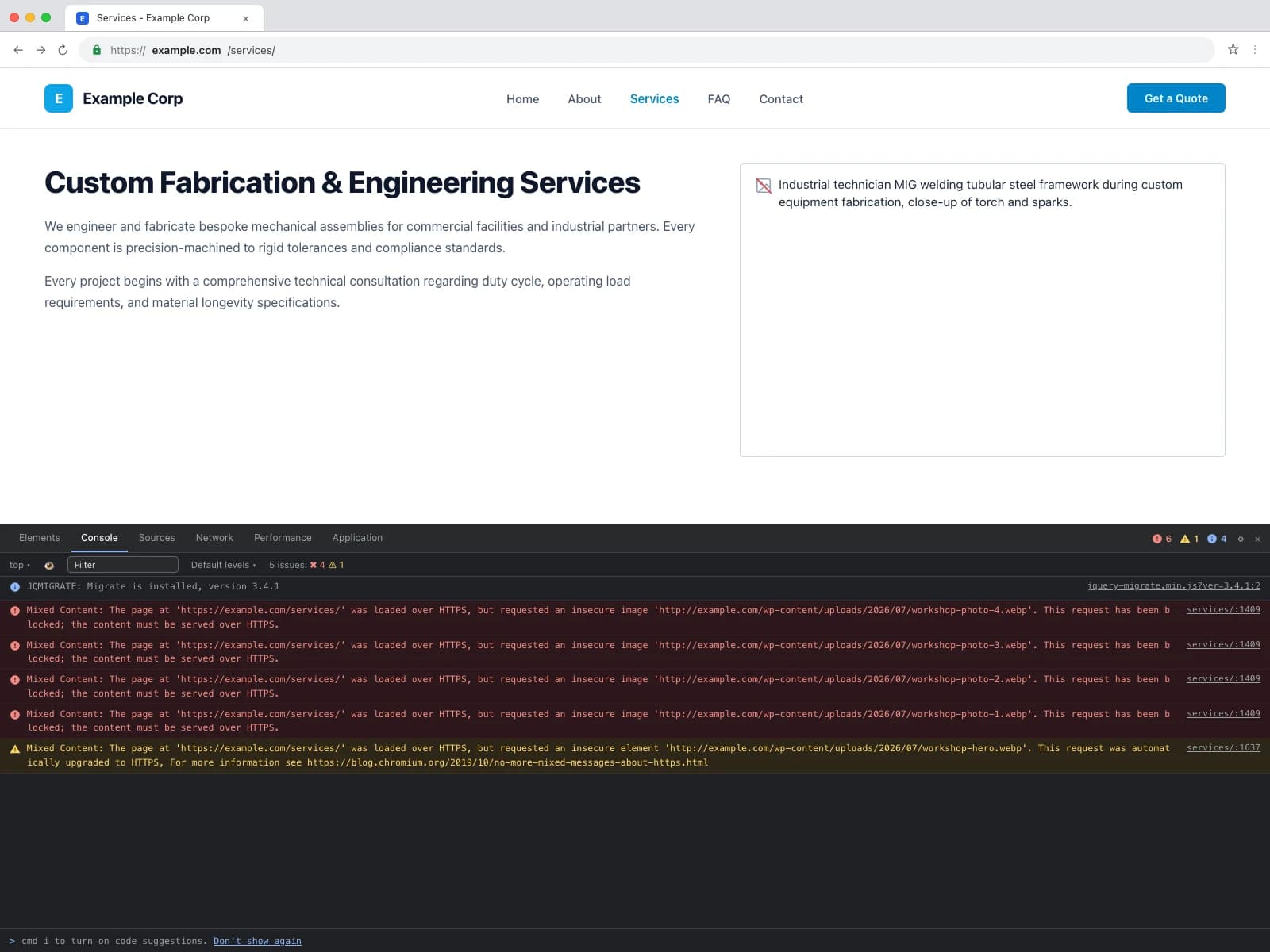Image resolution: width=1270 pixels, height=952 pixels.
Task: Open the Contact nav link
Action: 781,99
